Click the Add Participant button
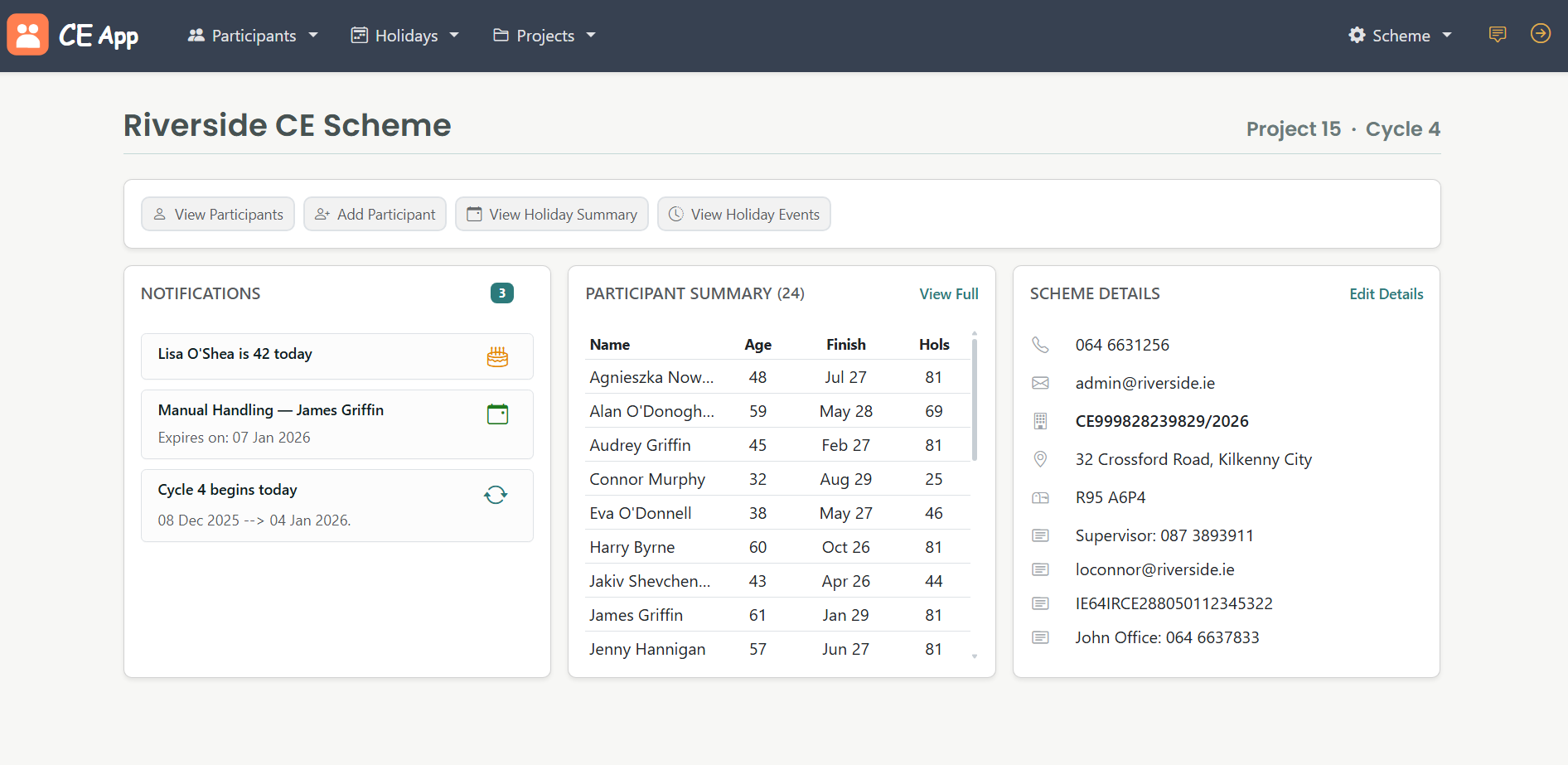The width and height of the screenshot is (1568, 765). pyautogui.click(x=375, y=215)
